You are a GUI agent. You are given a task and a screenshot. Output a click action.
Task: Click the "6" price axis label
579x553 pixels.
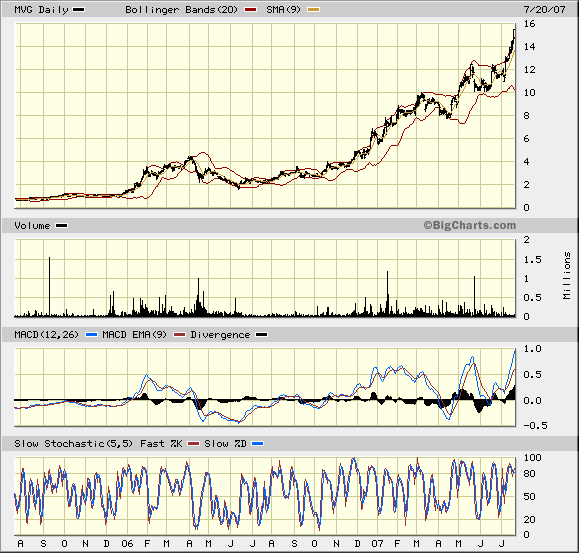click(527, 139)
